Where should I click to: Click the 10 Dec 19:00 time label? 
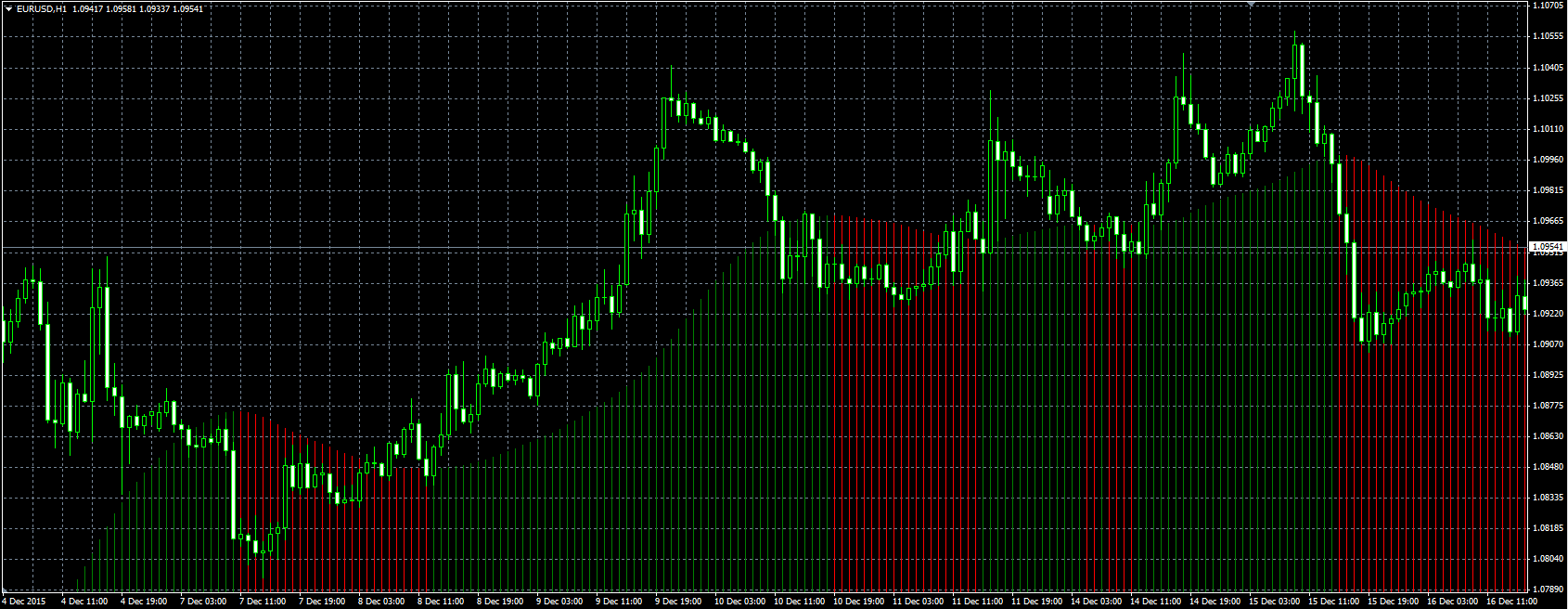(858, 602)
